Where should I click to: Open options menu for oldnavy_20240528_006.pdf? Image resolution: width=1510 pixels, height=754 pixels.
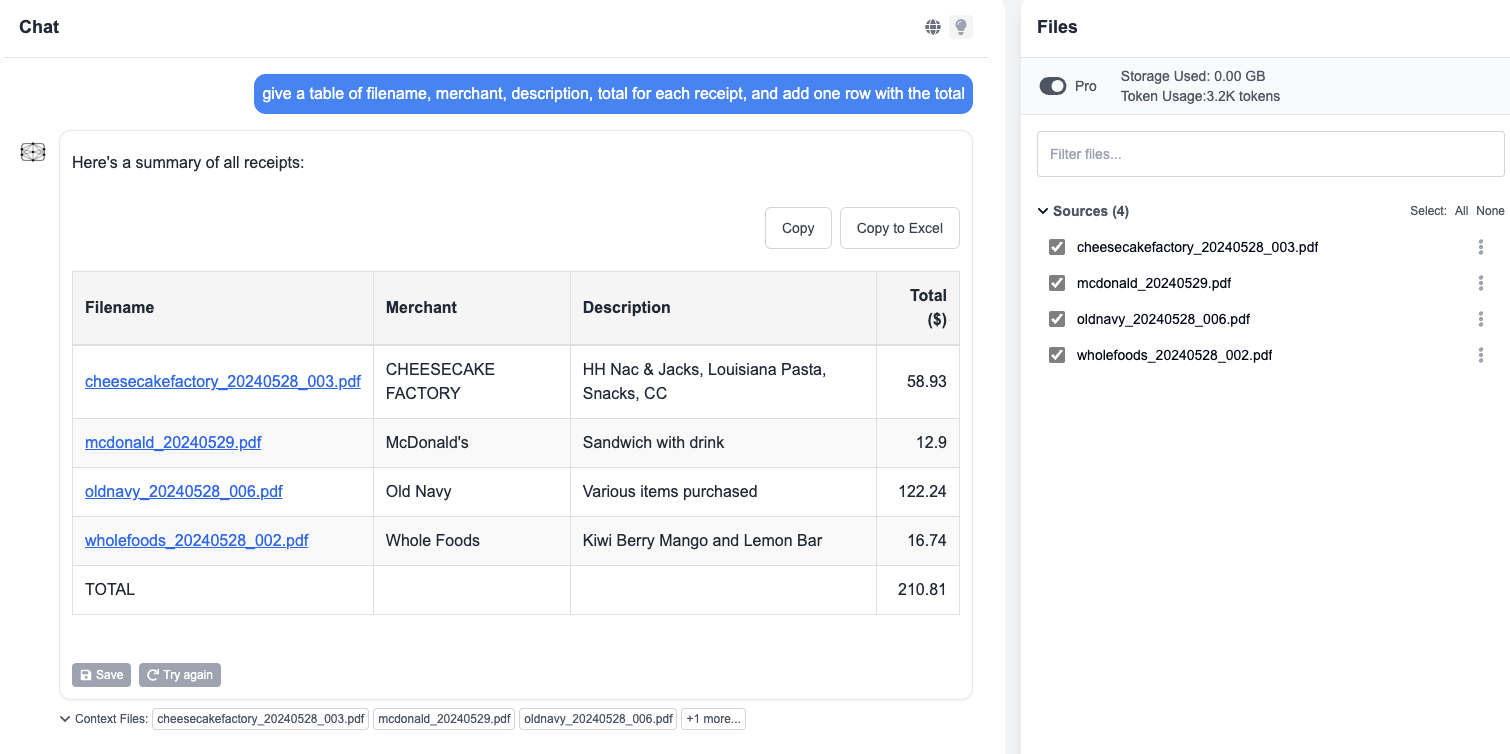point(1481,319)
